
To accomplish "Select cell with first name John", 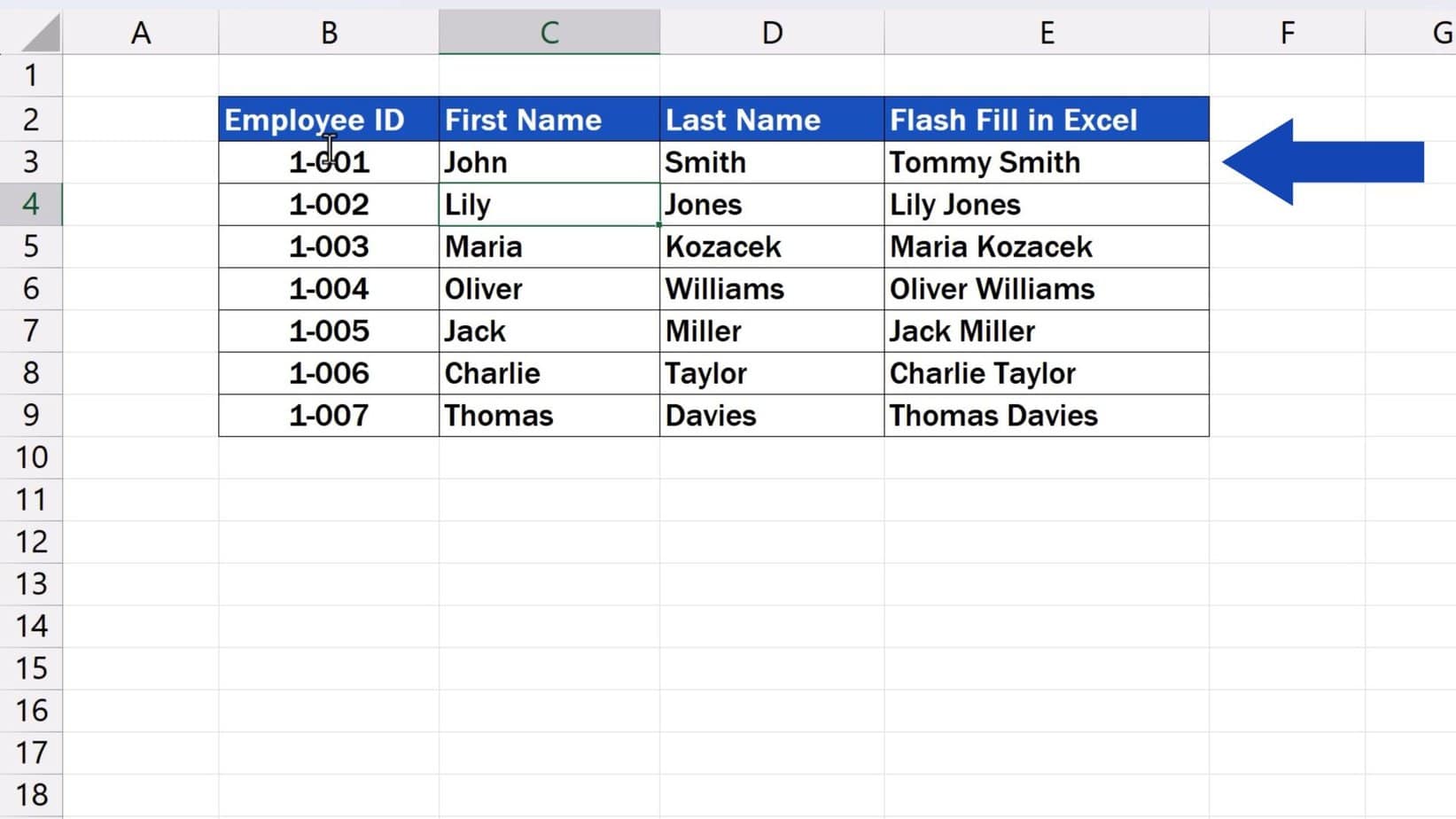I will (x=549, y=162).
